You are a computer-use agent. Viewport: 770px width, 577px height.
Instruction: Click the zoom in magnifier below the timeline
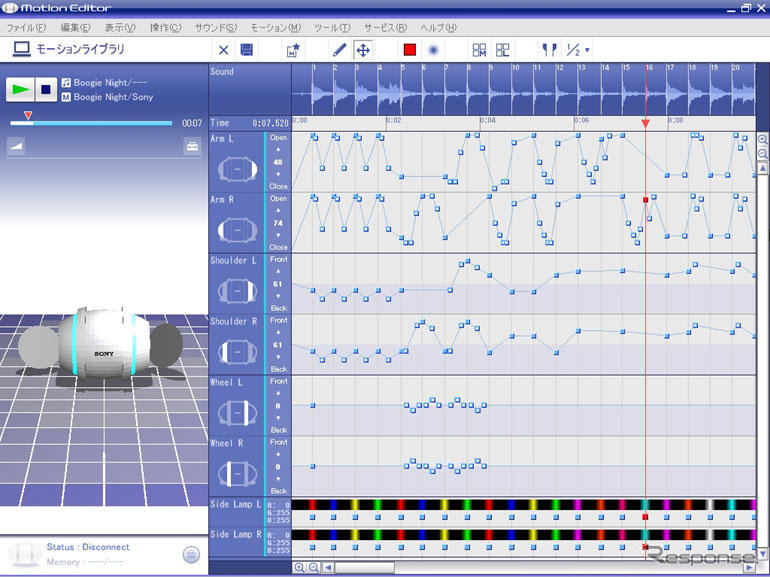(299, 567)
